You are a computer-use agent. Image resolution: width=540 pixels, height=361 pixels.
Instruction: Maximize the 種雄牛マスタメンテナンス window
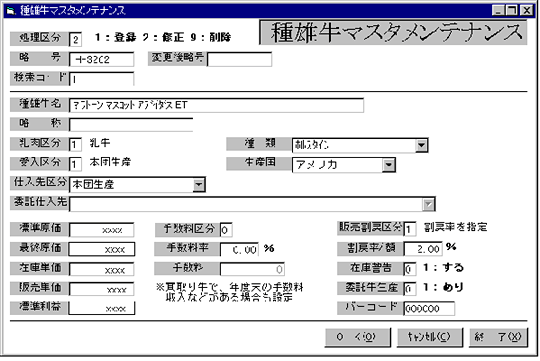click(511, 11)
